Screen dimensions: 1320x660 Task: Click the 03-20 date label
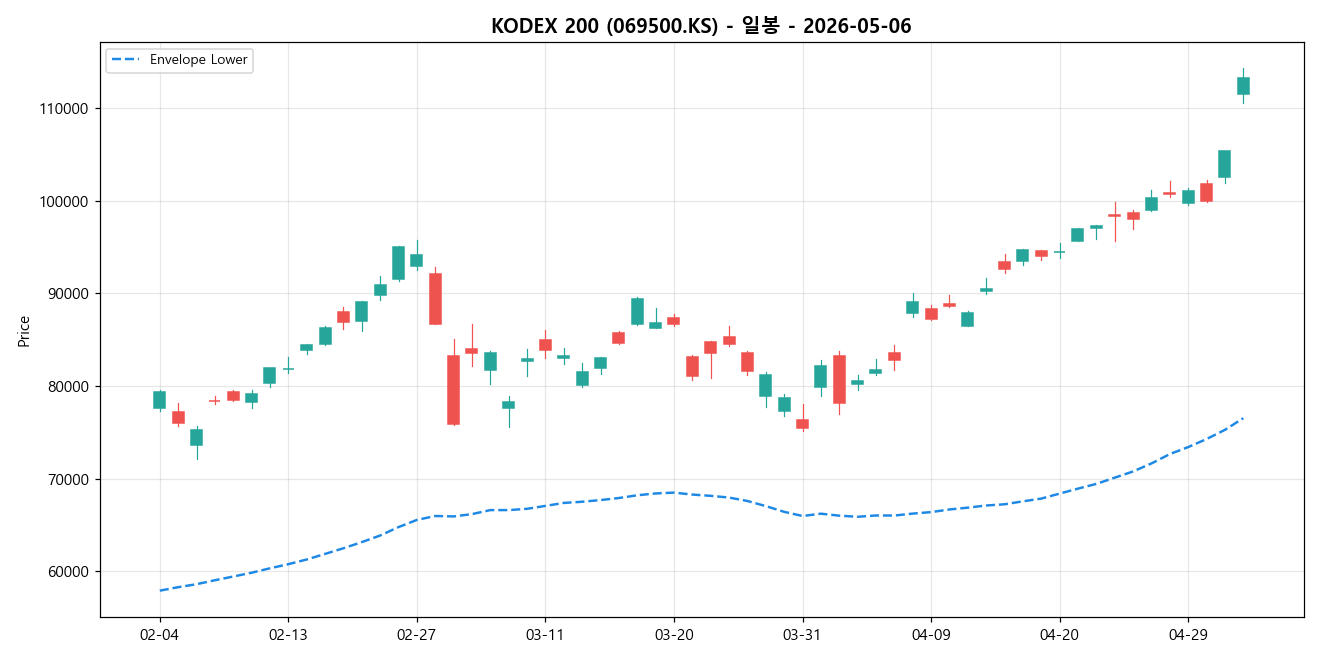pyautogui.click(x=673, y=635)
